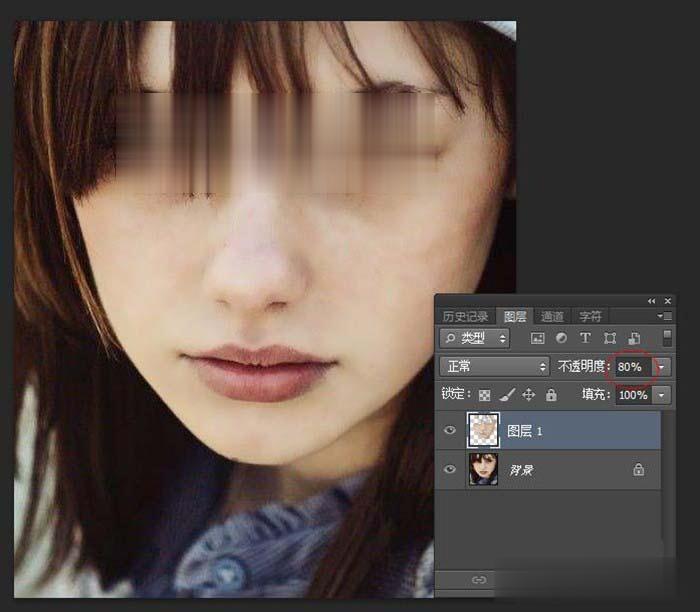Filter layers by type (T) icon

(585, 339)
